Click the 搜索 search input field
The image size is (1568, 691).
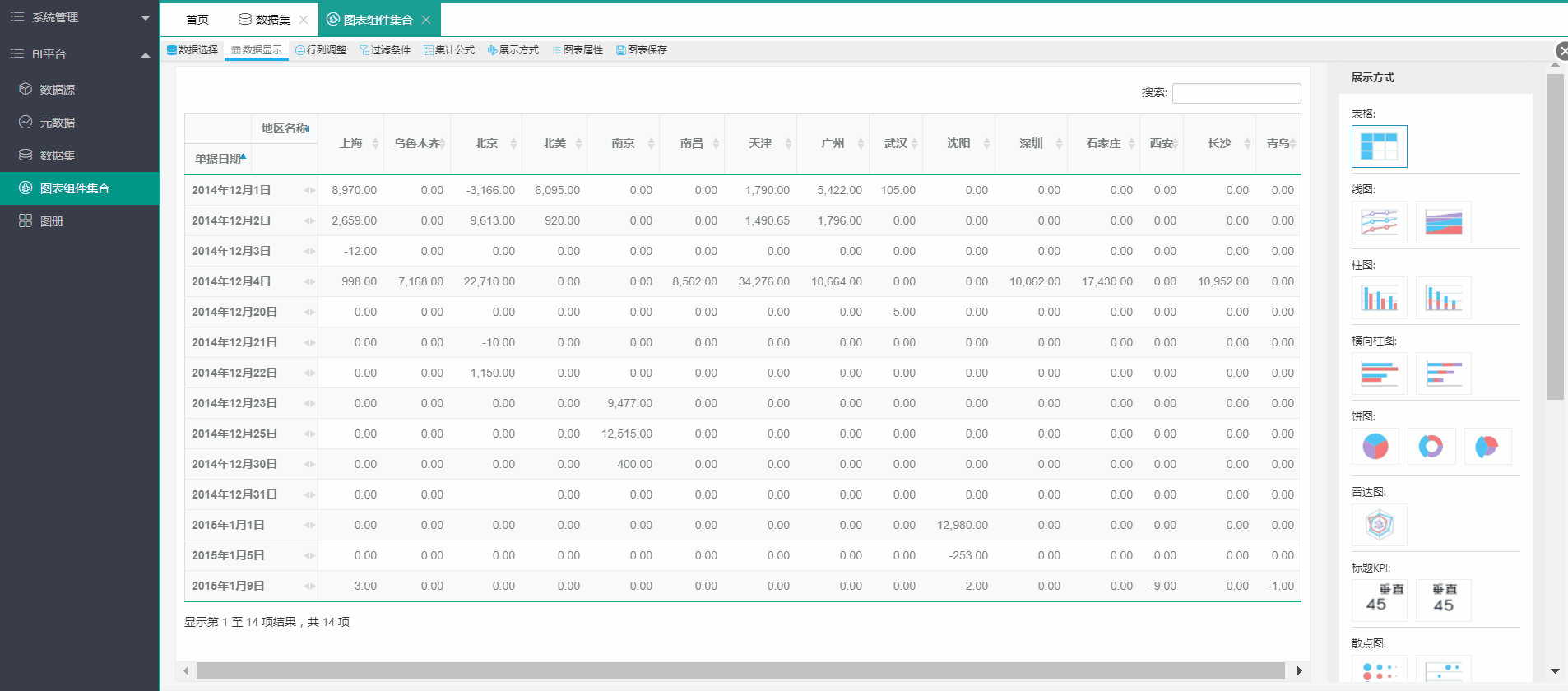click(1236, 93)
